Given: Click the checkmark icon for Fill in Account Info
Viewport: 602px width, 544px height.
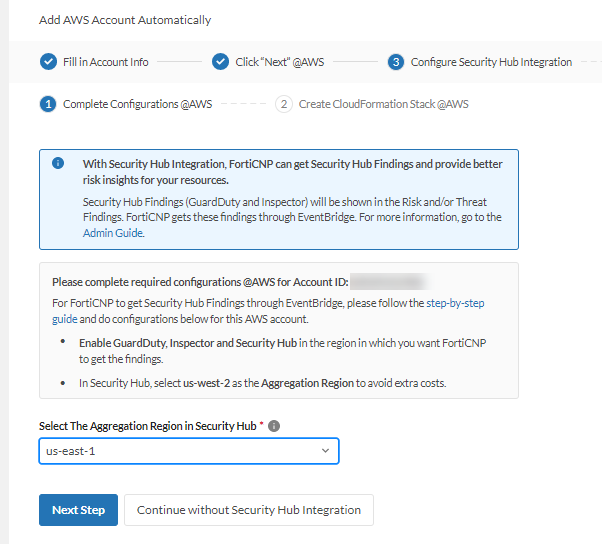Looking at the screenshot, I should (48, 62).
